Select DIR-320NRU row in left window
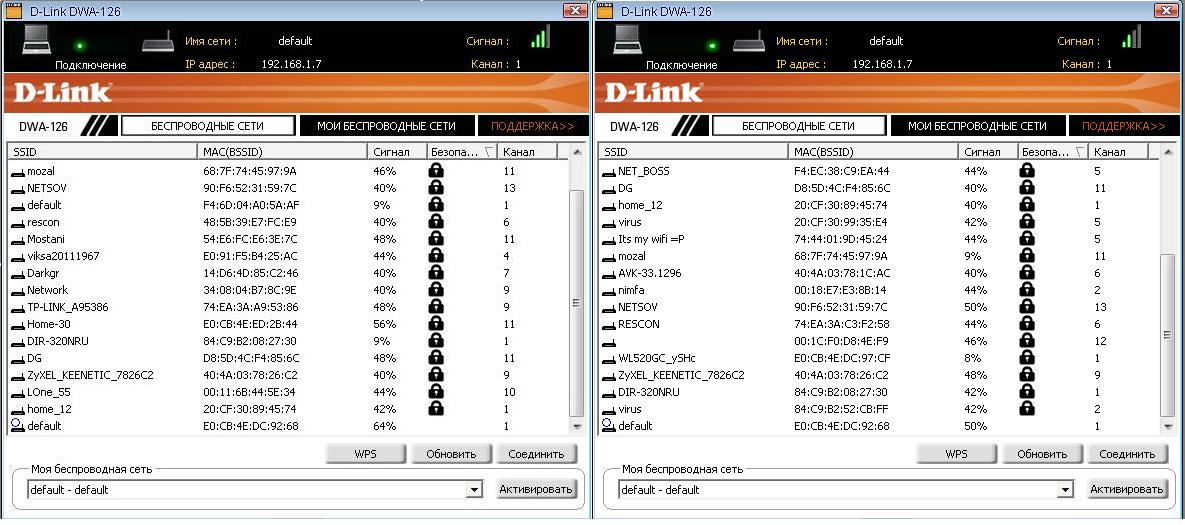The height and width of the screenshot is (525, 1185). (x=287, y=341)
